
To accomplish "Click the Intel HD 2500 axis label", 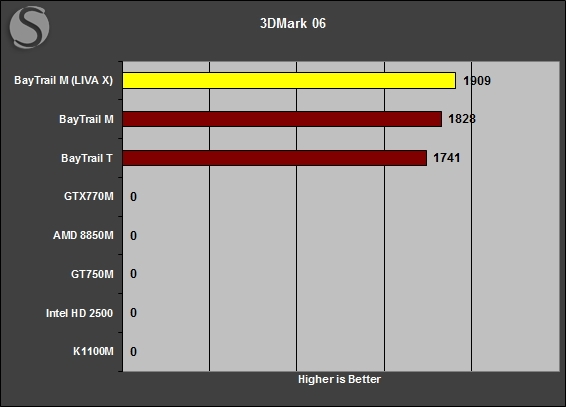I will tap(79, 313).
